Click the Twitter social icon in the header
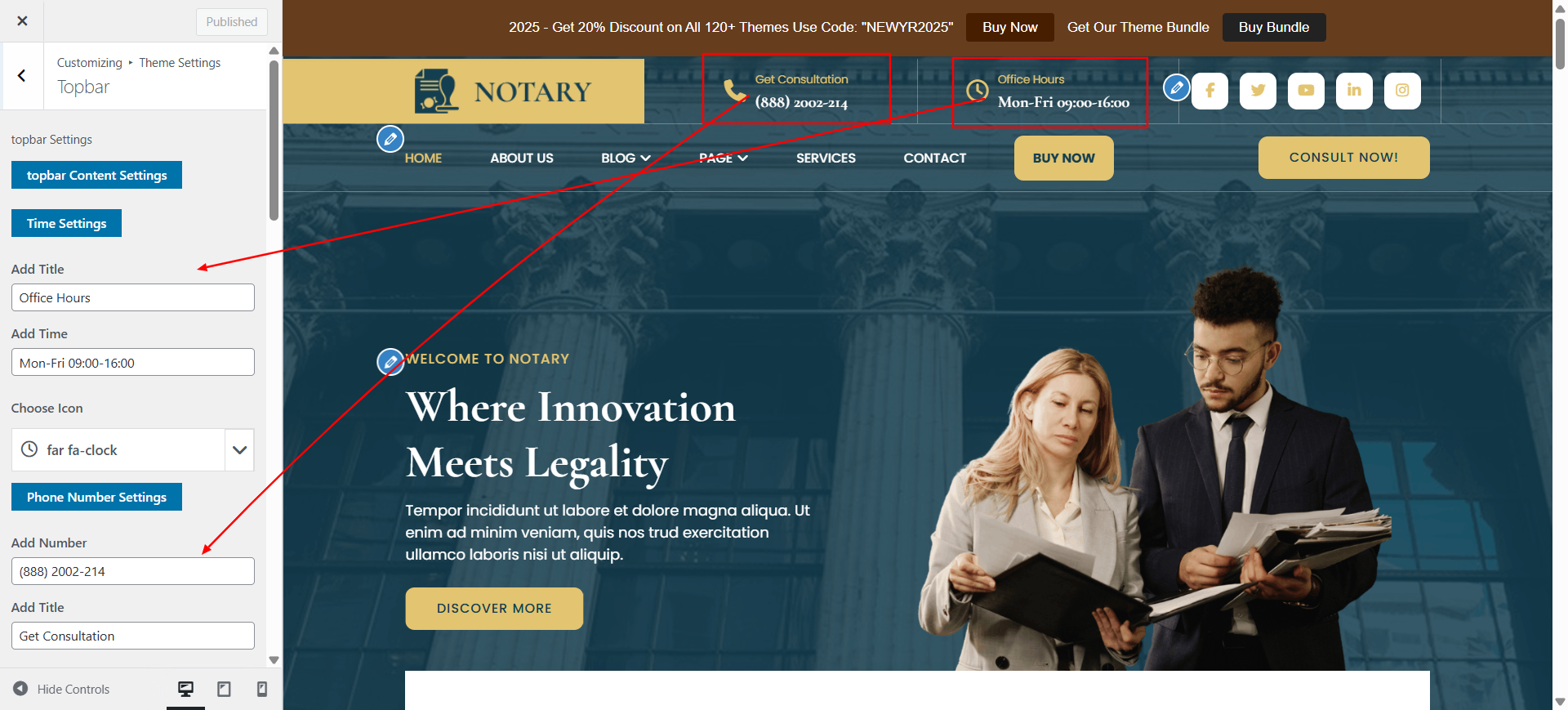This screenshot has width=1568, height=710. [x=1258, y=91]
